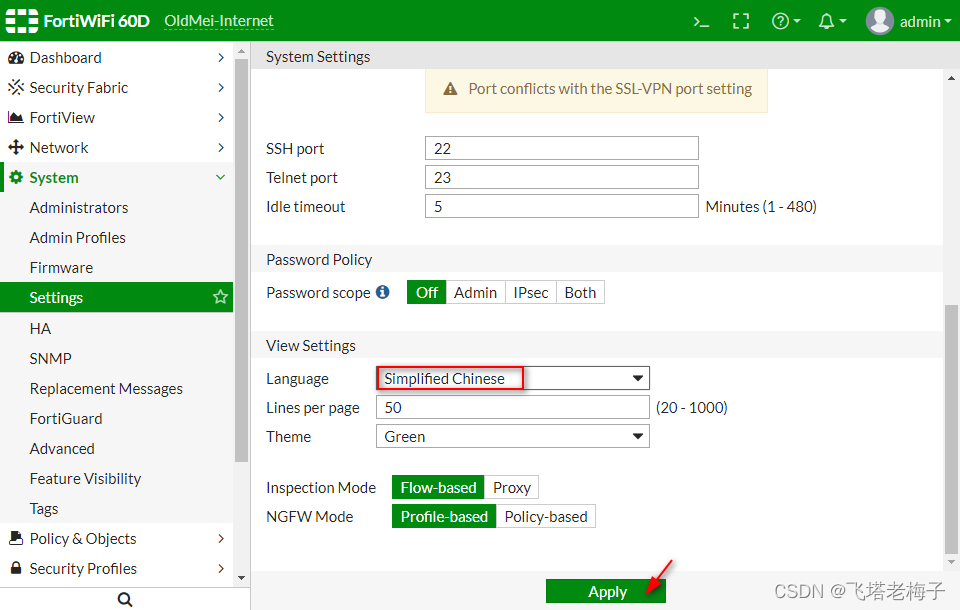Toggle the fullscreen icon in header

tap(741, 21)
